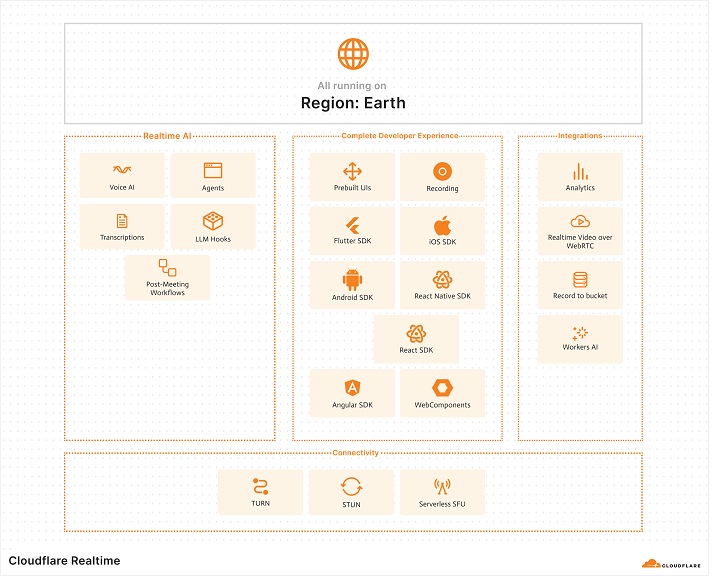This screenshot has height=576, width=713.
Task: Click the TURN tile
Action: click(x=261, y=492)
